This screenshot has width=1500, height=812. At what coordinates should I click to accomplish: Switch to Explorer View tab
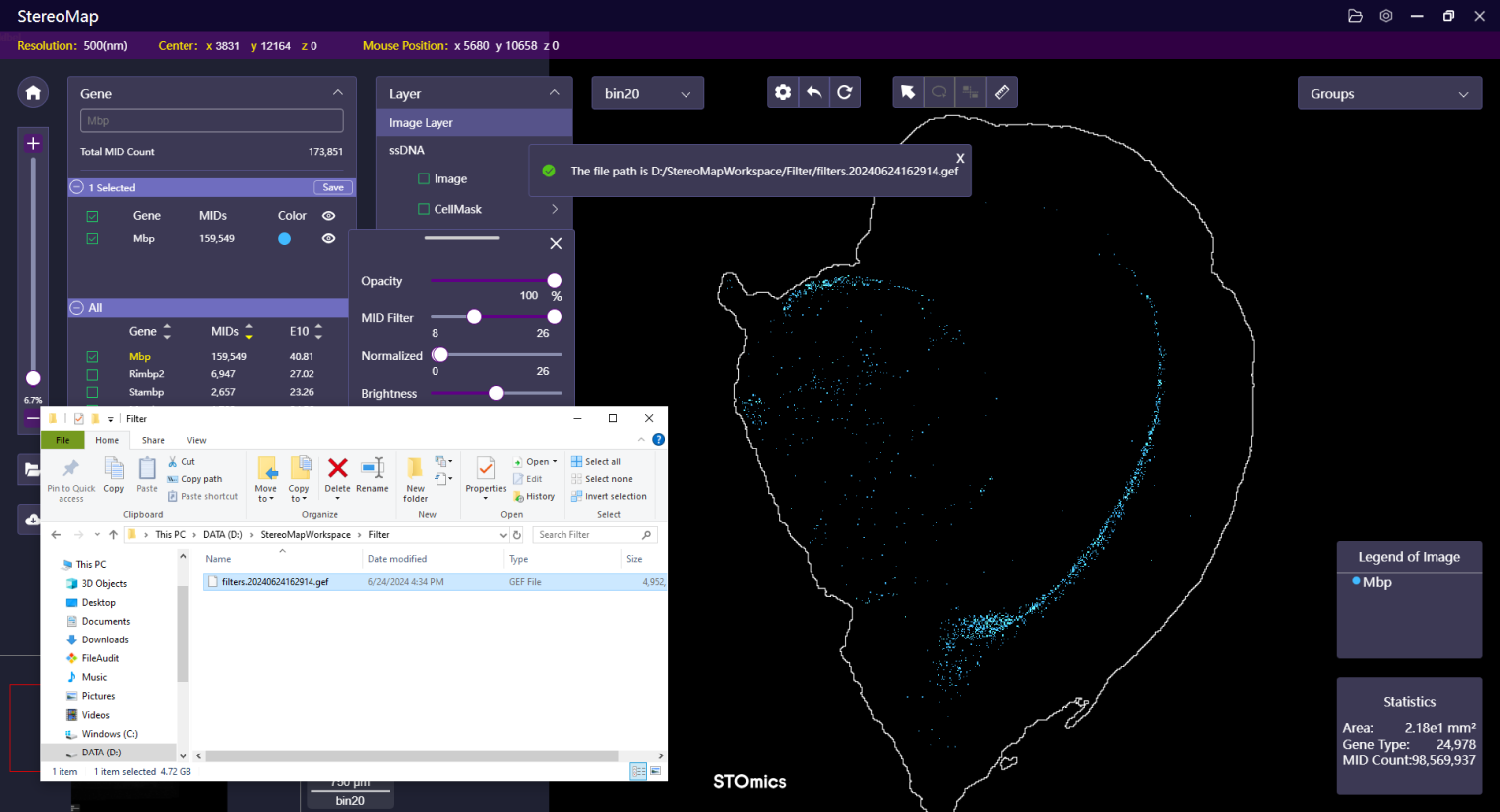[x=196, y=440]
